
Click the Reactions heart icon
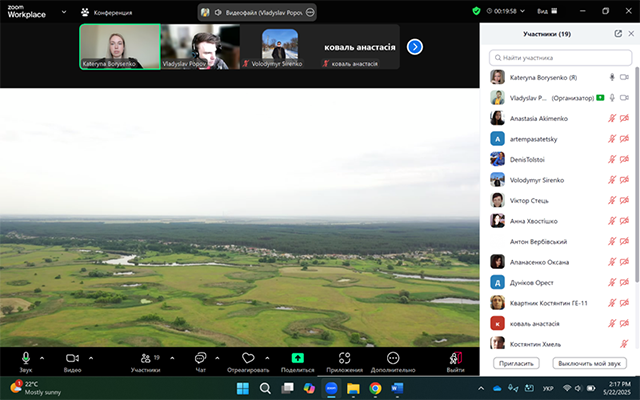[x=248, y=358]
